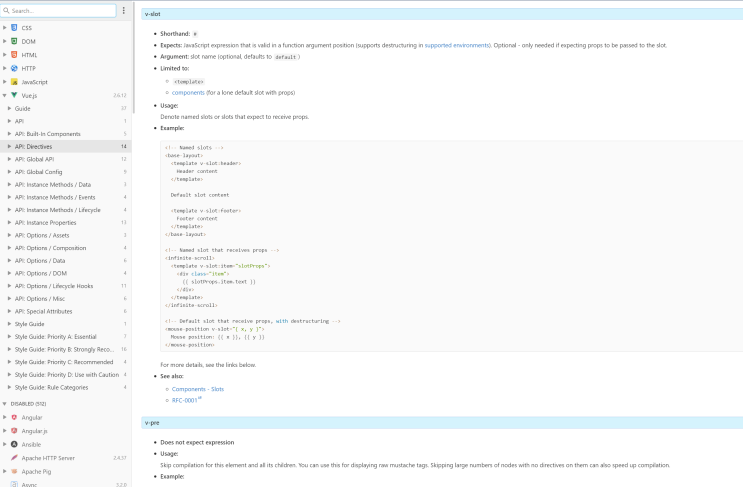Select the Ansible icon
Viewport: 743px width, 487px height.
pyautogui.click(x=14, y=444)
